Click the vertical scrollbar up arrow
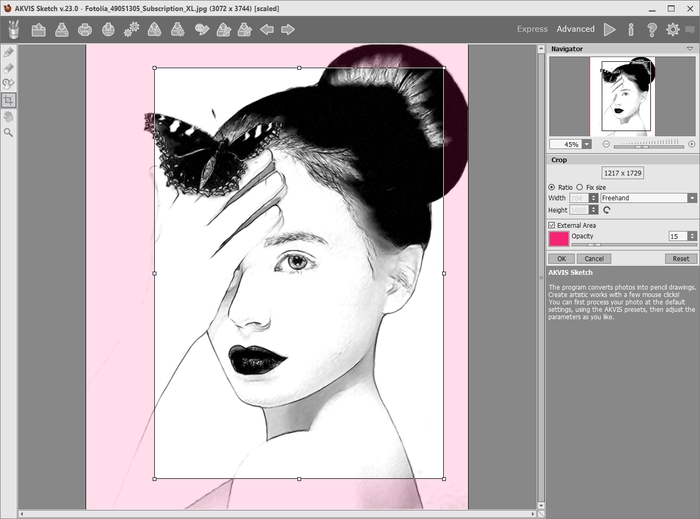700x519 pixels. tap(541, 47)
